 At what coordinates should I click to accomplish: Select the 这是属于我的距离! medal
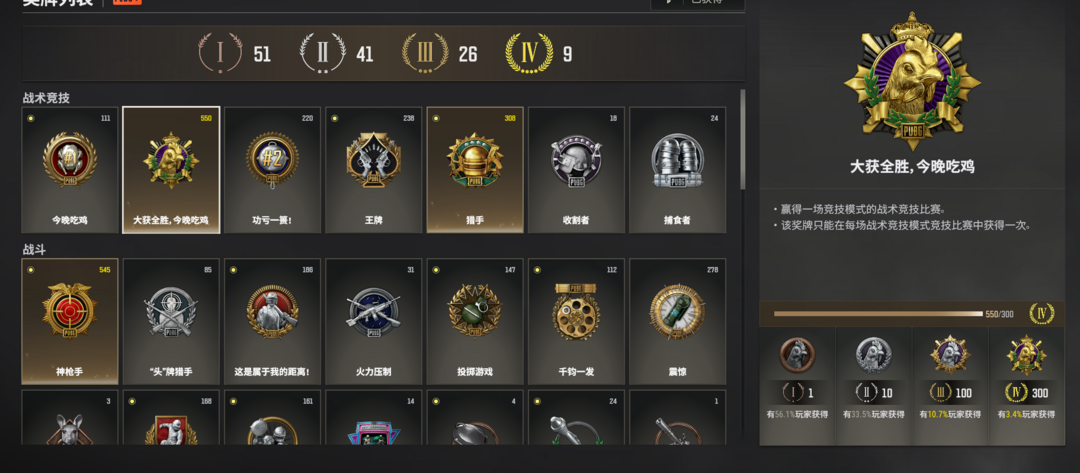[x=272, y=322]
